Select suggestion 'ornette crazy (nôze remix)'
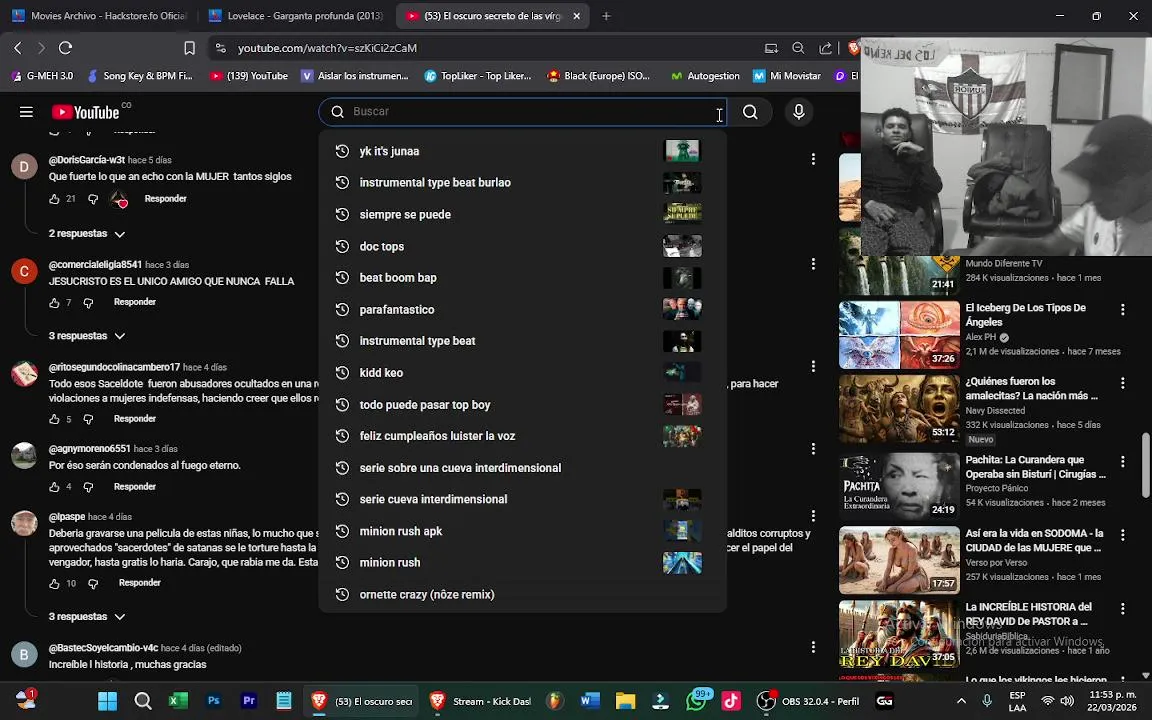Viewport: 1152px width, 720px height. (x=522, y=594)
